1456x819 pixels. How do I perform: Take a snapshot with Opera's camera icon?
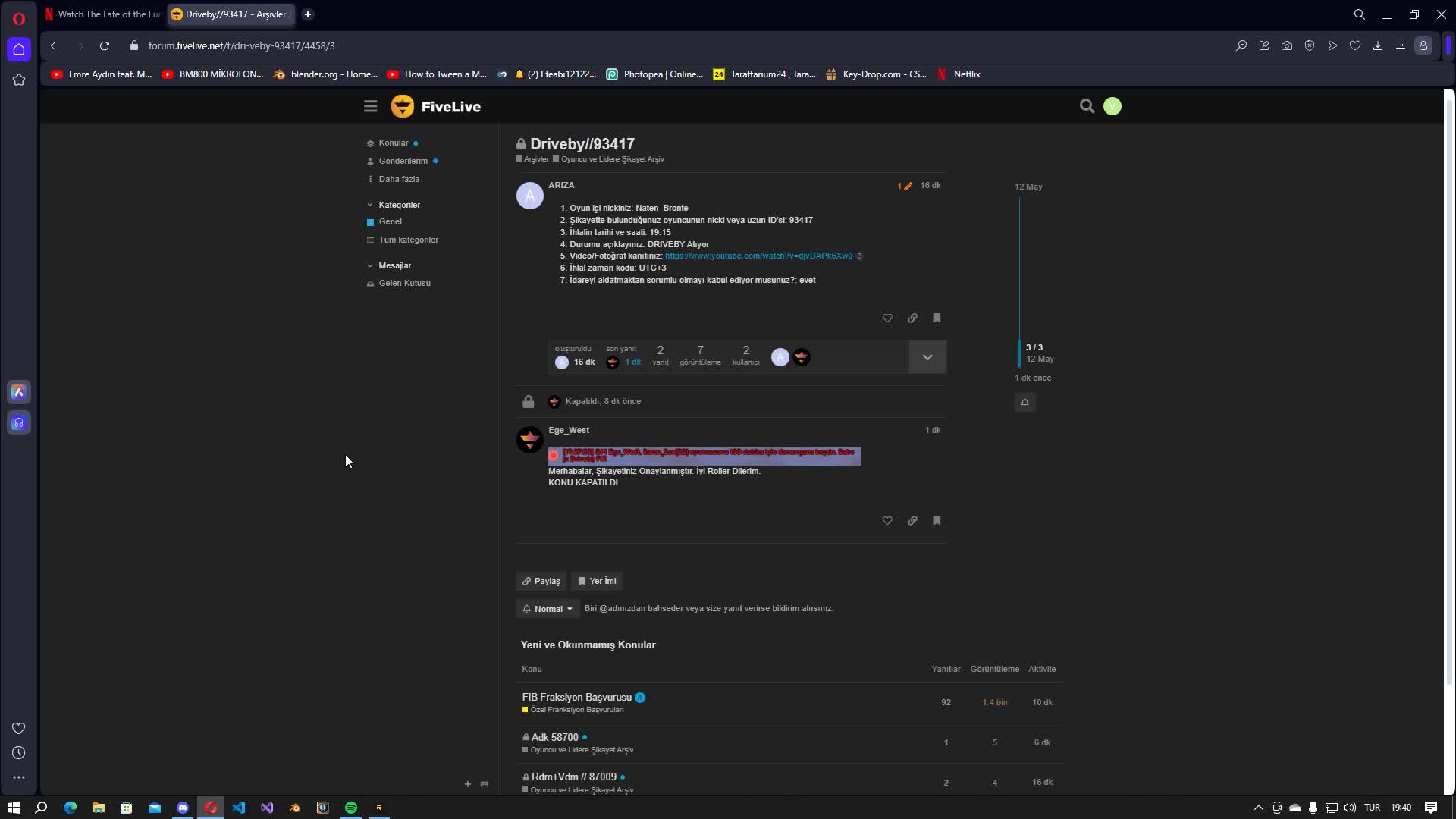1287,45
